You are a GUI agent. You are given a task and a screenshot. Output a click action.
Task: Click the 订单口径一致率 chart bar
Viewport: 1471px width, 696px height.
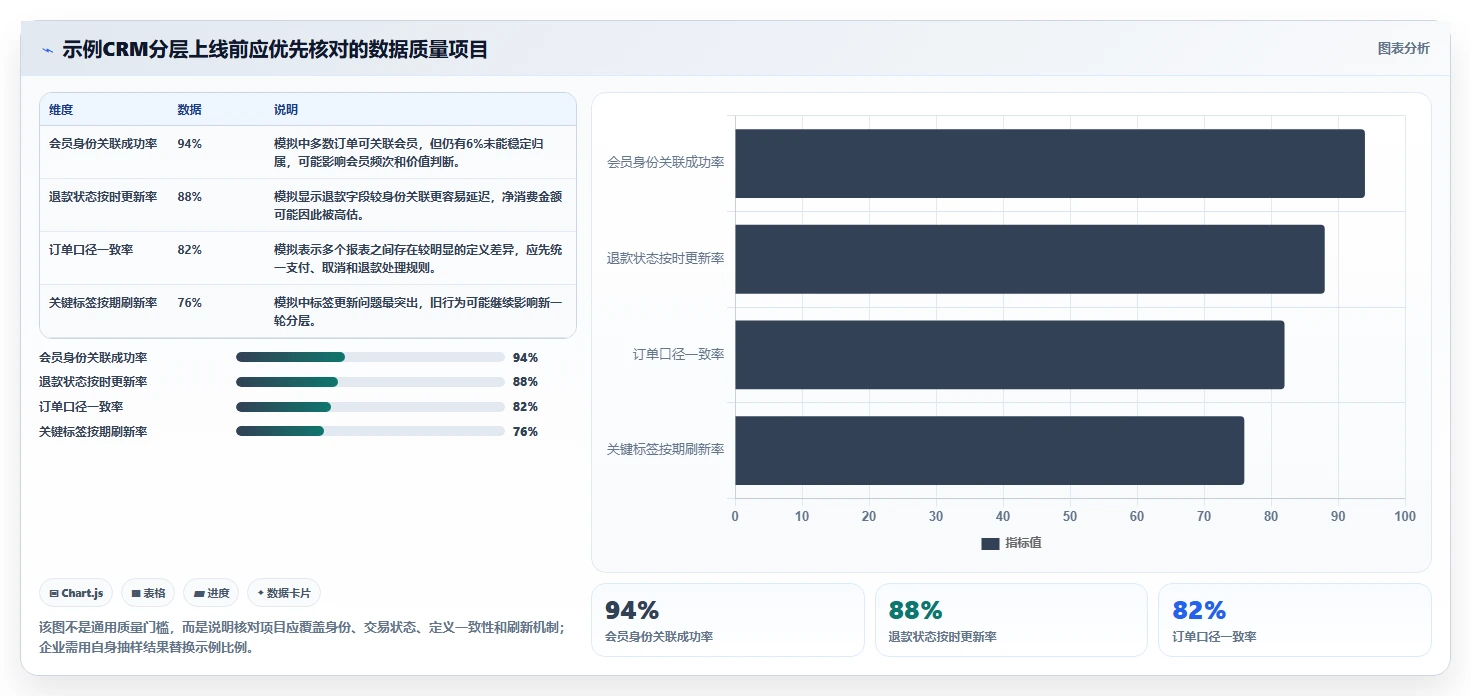point(1010,355)
